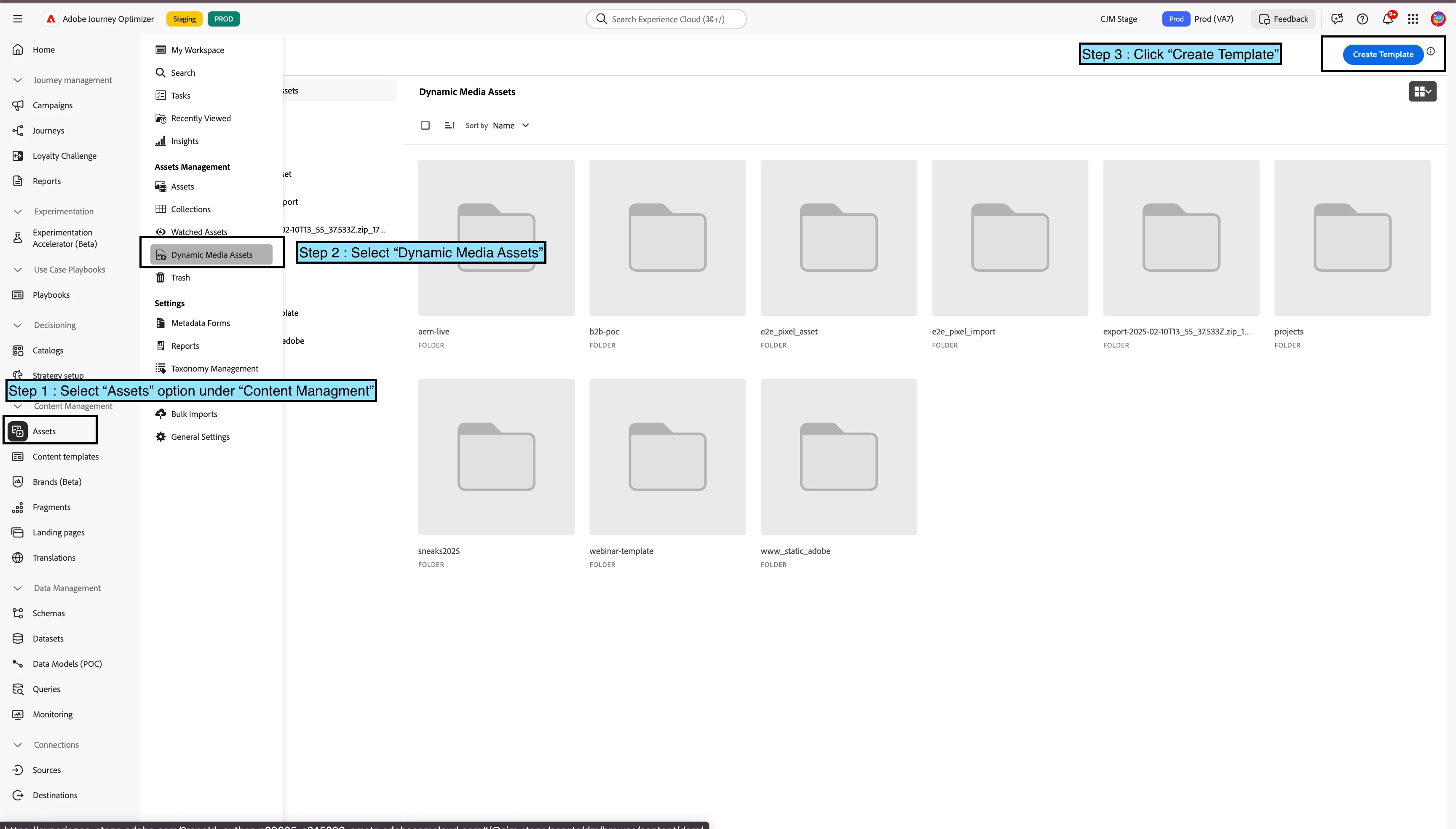Click the Create Template button
1456x829 pixels.
1383,55
